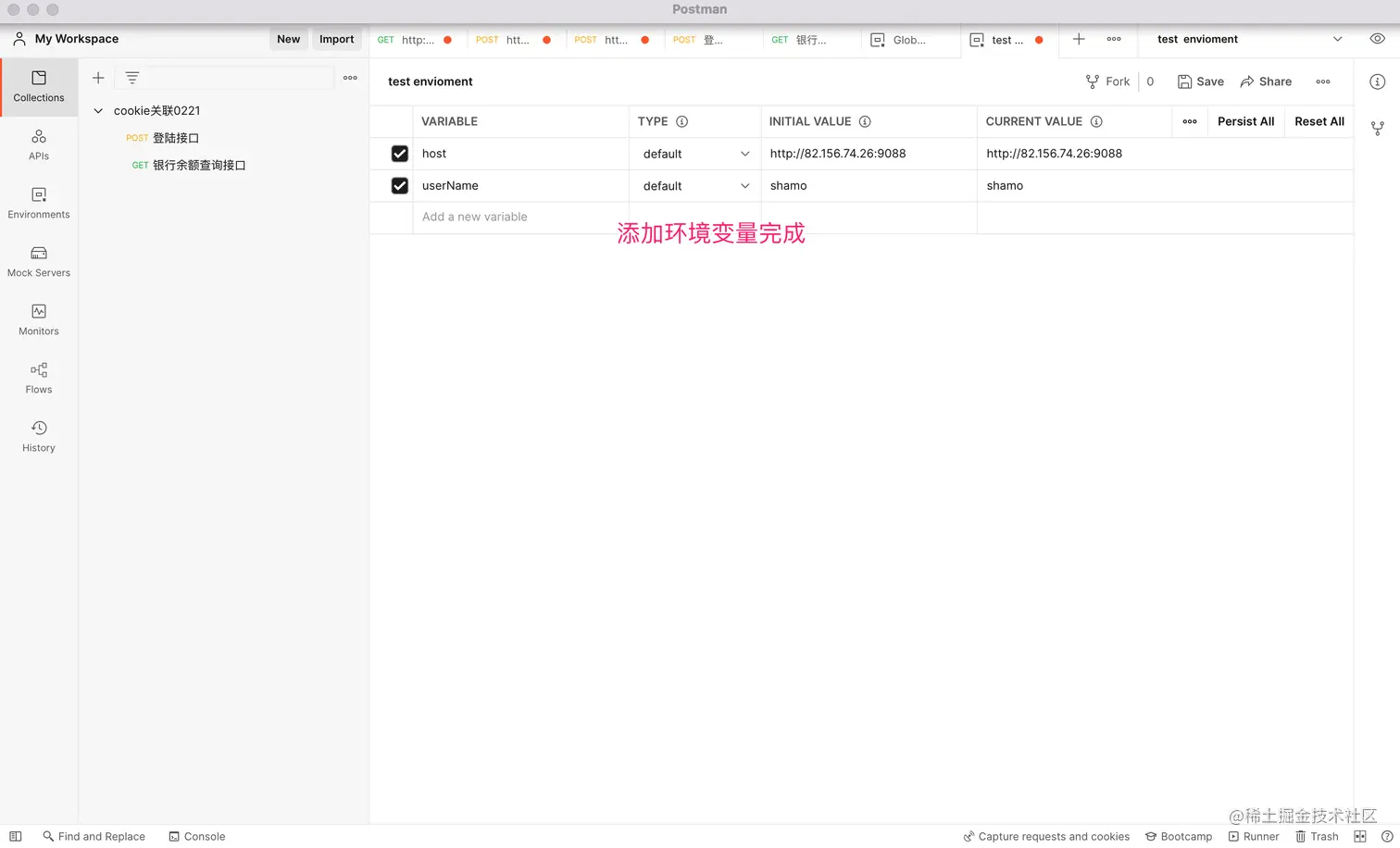Fork the test envioment environment
Screen dimensions: 1400x848
pyautogui.click(x=1108, y=81)
